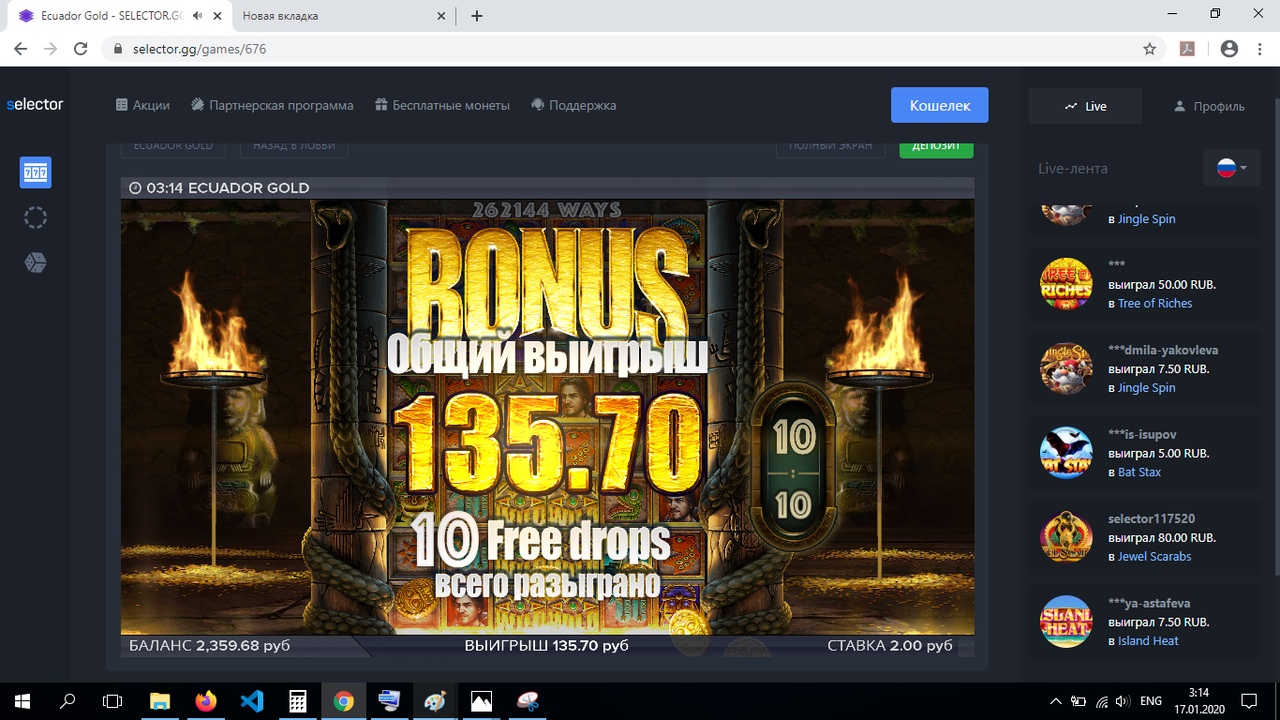Click the Кошелек button
Image resolution: width=1280 pixels, height=720 pixels.
939,105
